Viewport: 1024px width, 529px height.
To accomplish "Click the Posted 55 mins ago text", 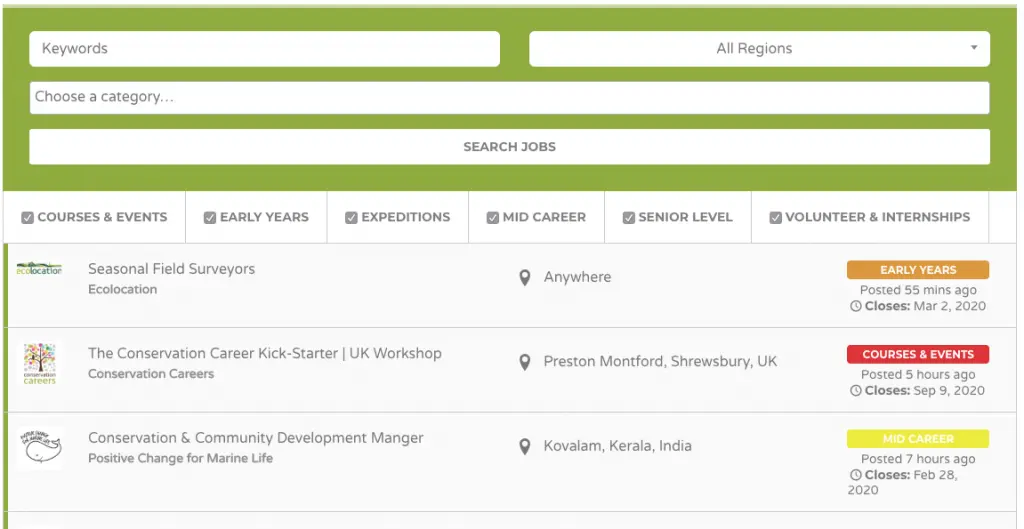I will pos(918,290).
